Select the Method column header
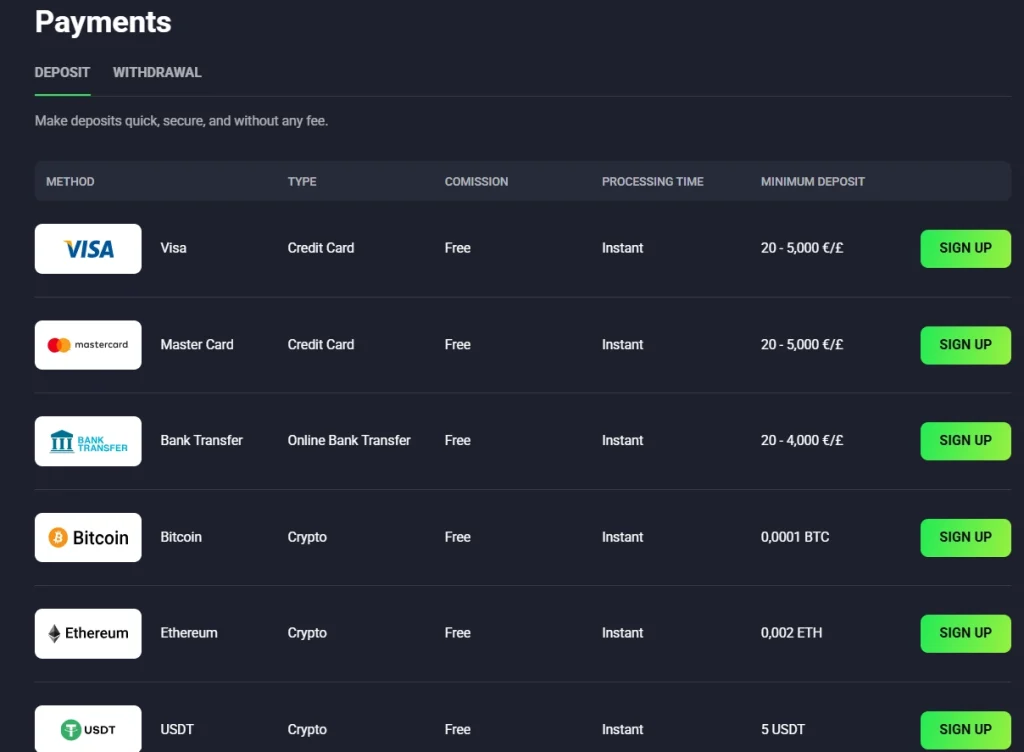Viewport: 1024px width, 752px height. [70, 181]
